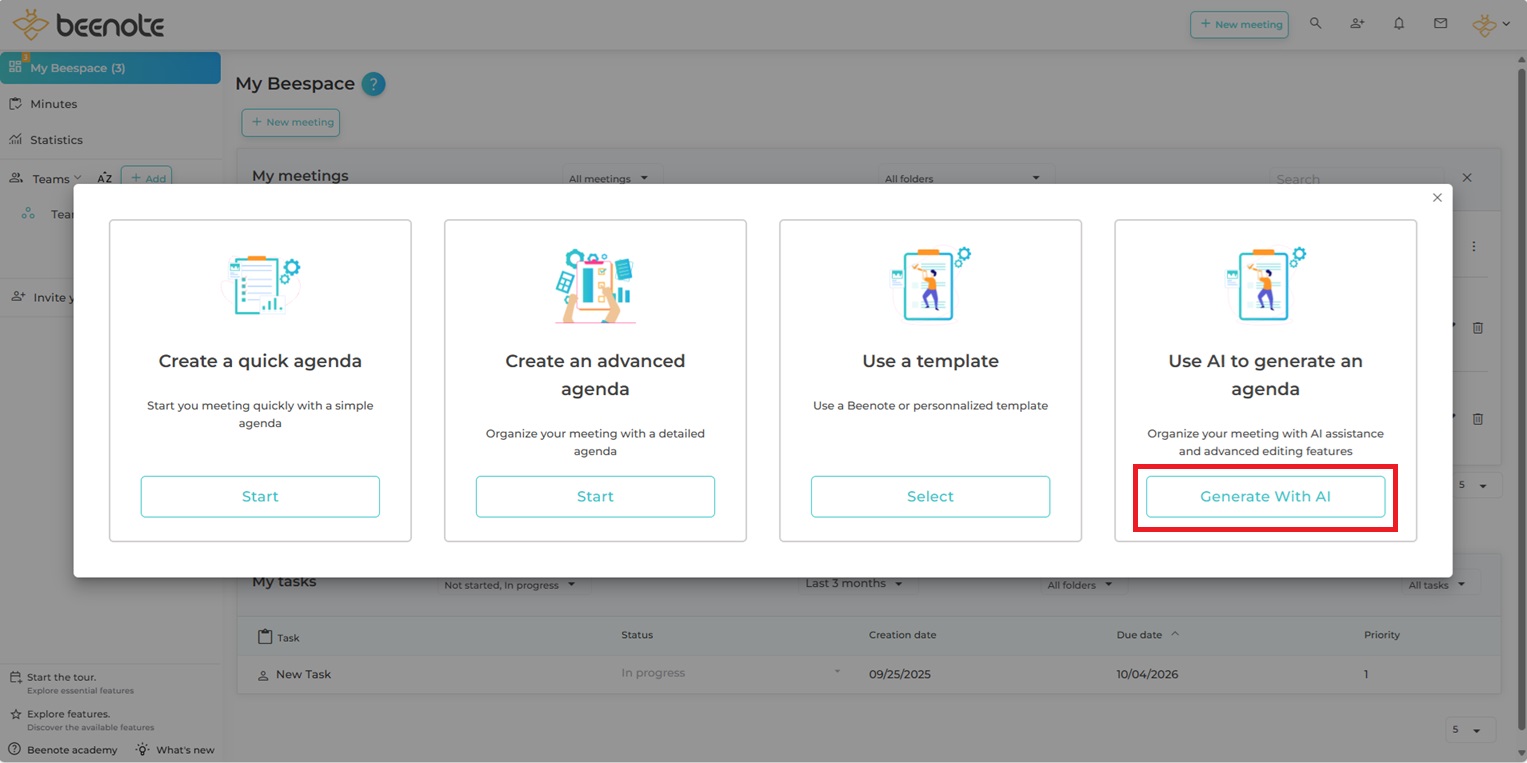
Task: Click the add user icon in header
Action: [1357, 24]
